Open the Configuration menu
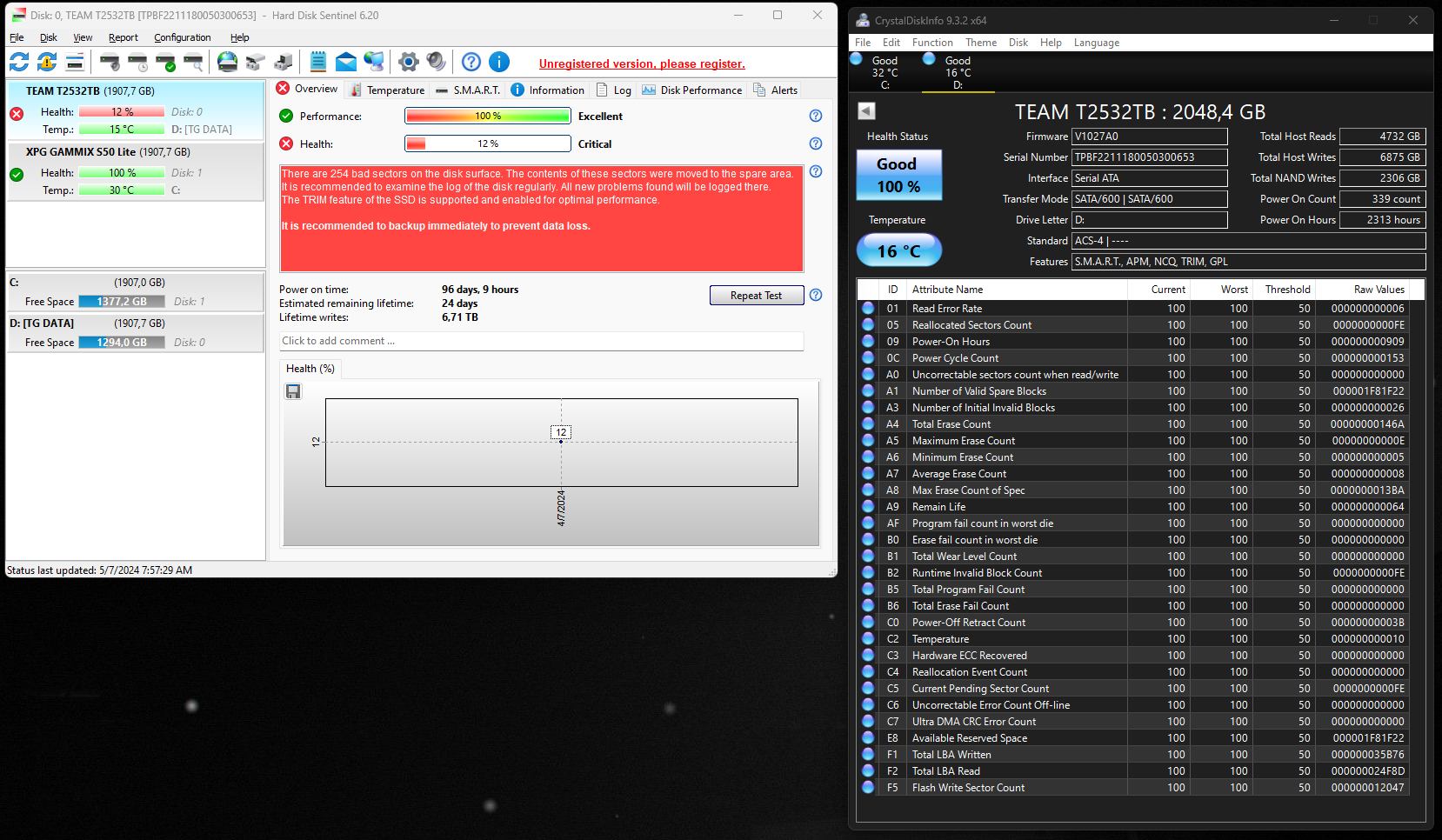 (x=183, y=37)
